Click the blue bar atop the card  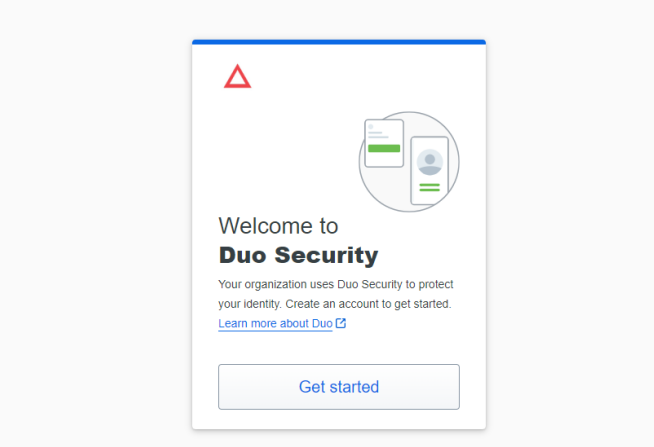339,42
